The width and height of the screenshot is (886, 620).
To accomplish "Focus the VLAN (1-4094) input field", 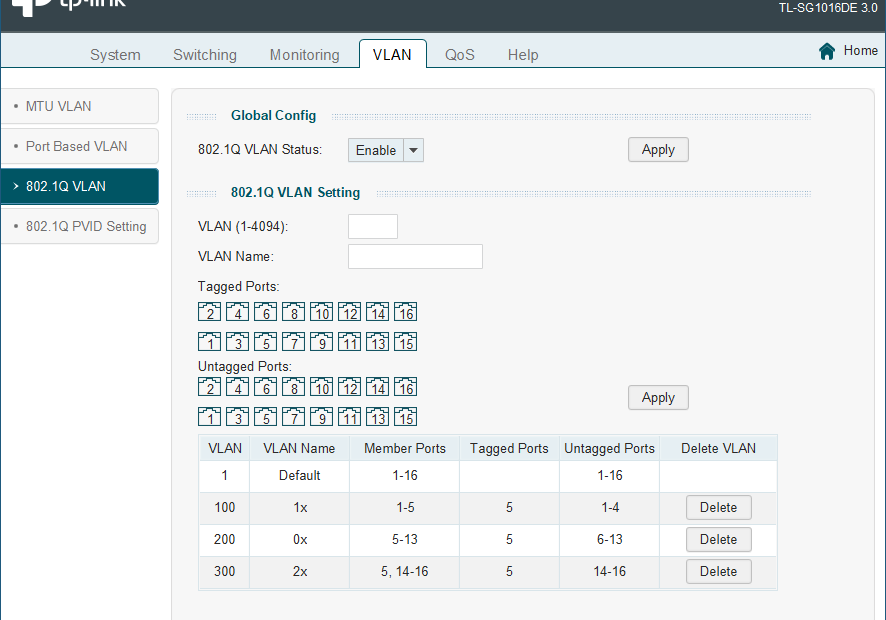I will point(373,227).
